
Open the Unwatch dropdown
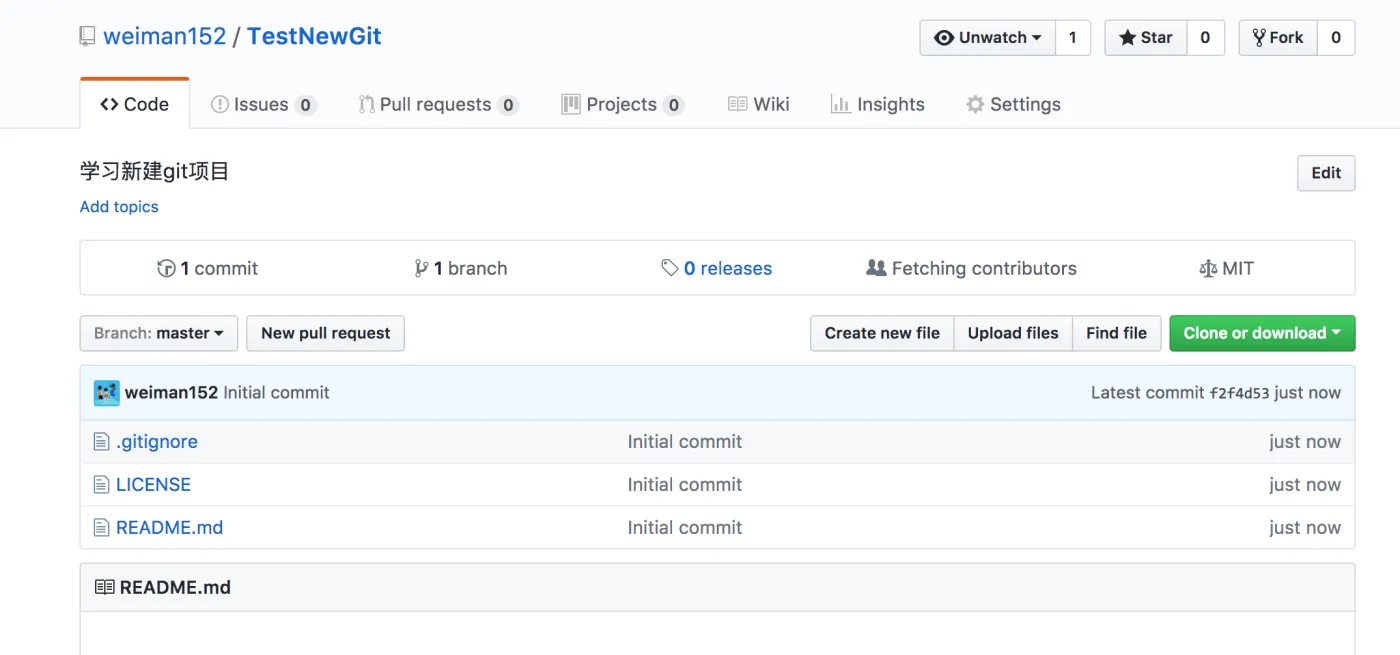click(987, 37)
